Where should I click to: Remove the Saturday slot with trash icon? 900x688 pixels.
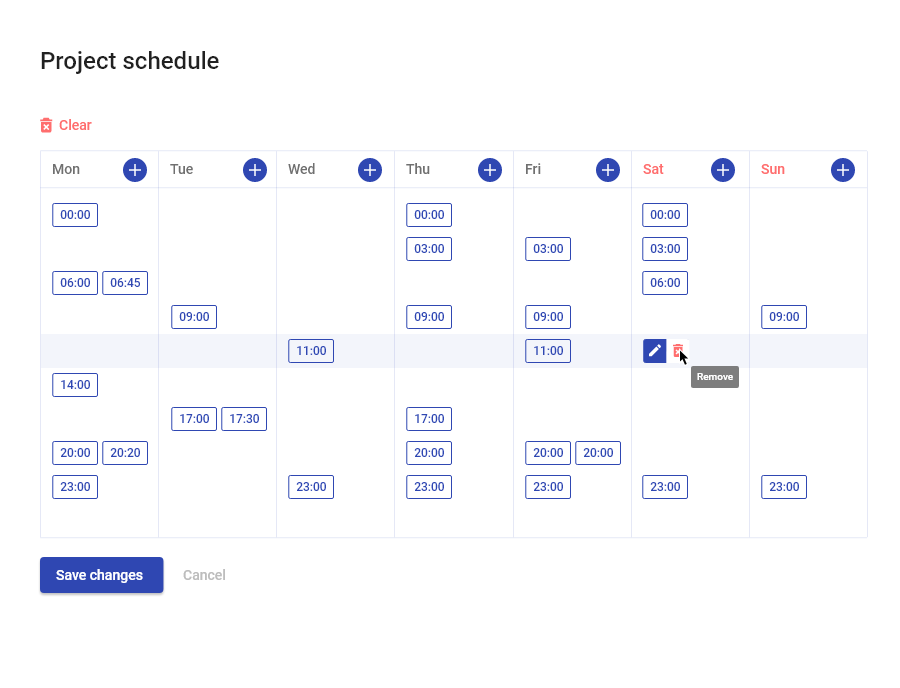(677, 351)
